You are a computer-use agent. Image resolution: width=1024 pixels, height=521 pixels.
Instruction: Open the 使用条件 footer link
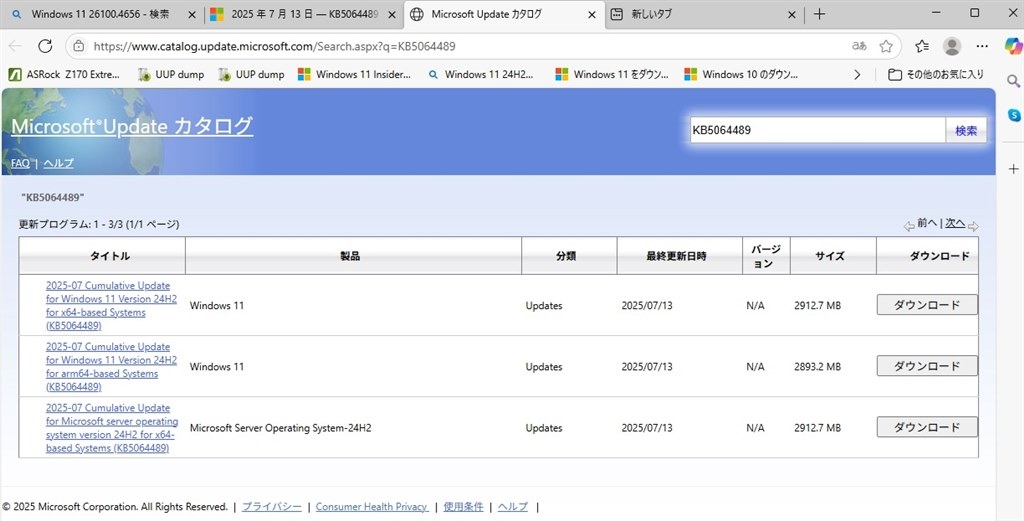(x=463, y=507)
